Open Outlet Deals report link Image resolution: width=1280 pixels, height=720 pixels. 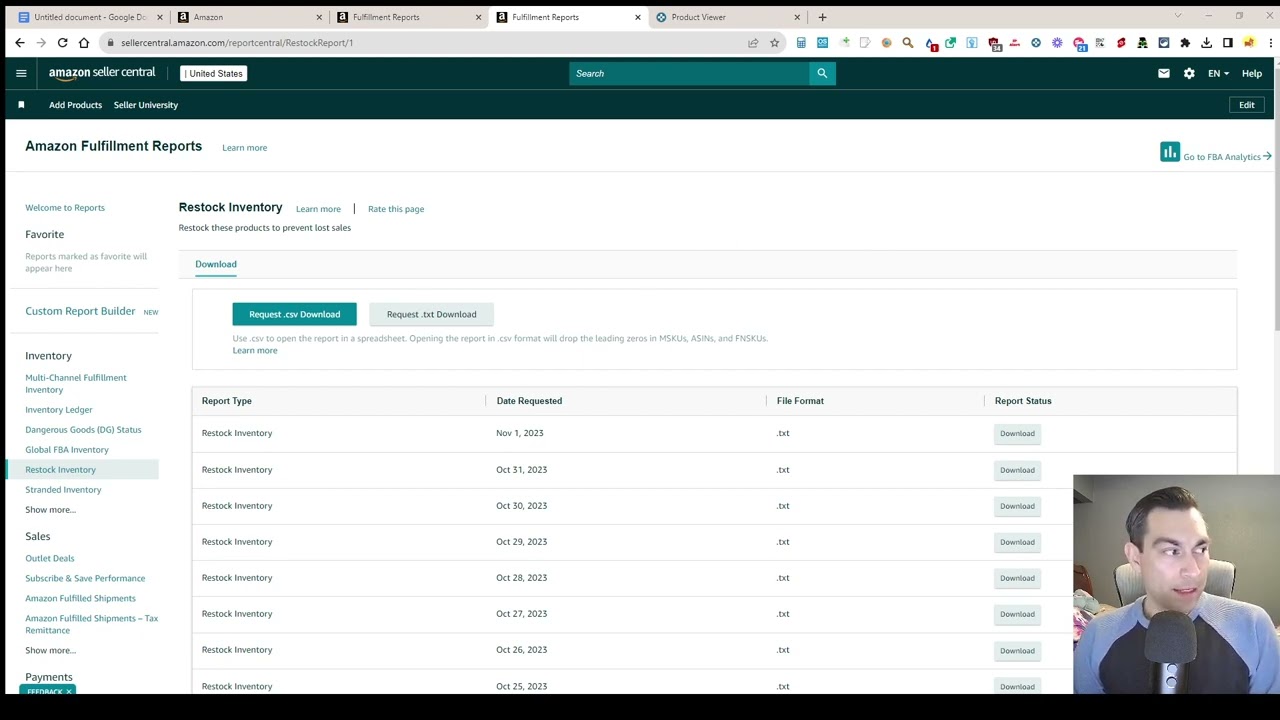pyautogui.click(x=50, y=558)
